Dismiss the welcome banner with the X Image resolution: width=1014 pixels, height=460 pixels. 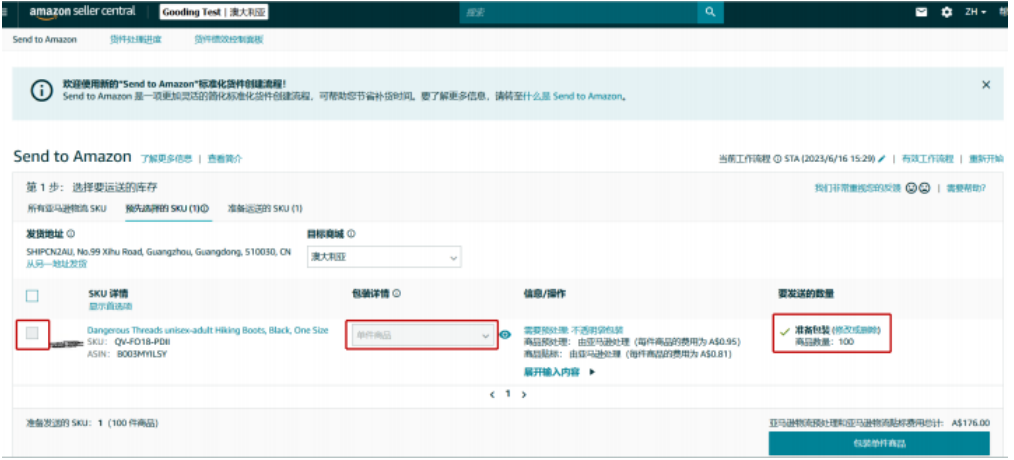986,85
